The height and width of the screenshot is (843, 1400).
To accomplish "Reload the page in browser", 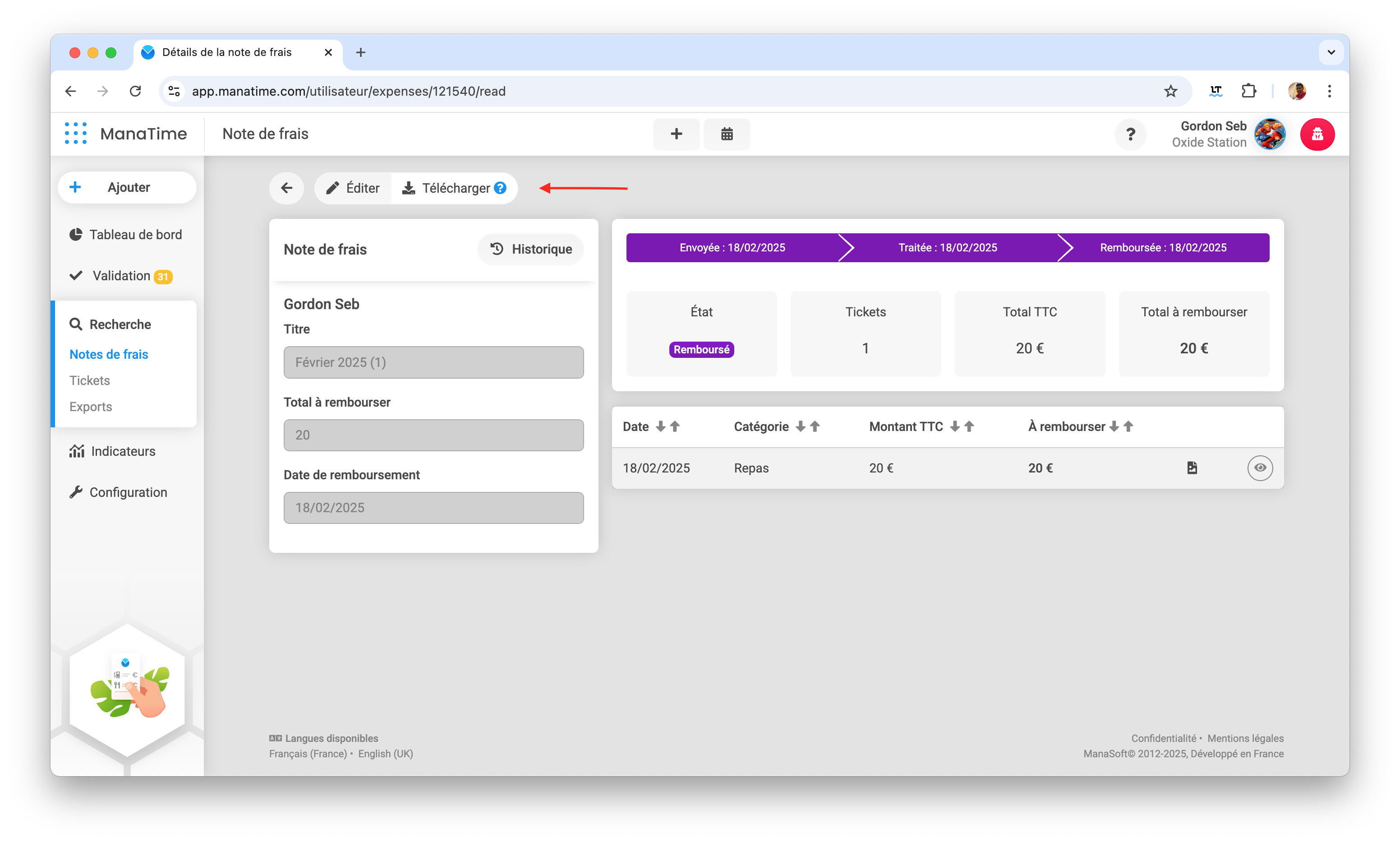I will tap(135, 91).
